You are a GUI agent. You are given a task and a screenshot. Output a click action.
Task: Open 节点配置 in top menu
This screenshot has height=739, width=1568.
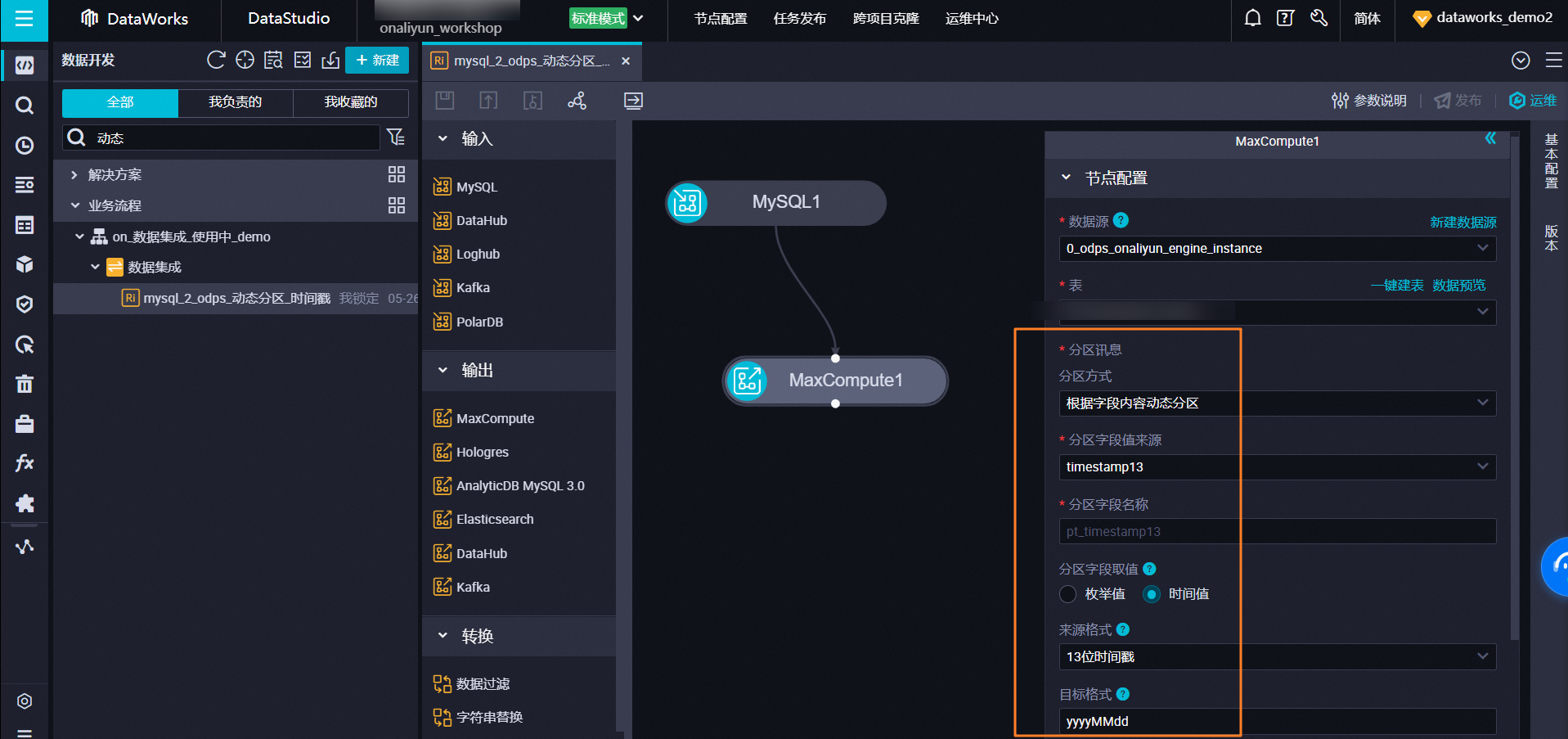tap(721, 18)
